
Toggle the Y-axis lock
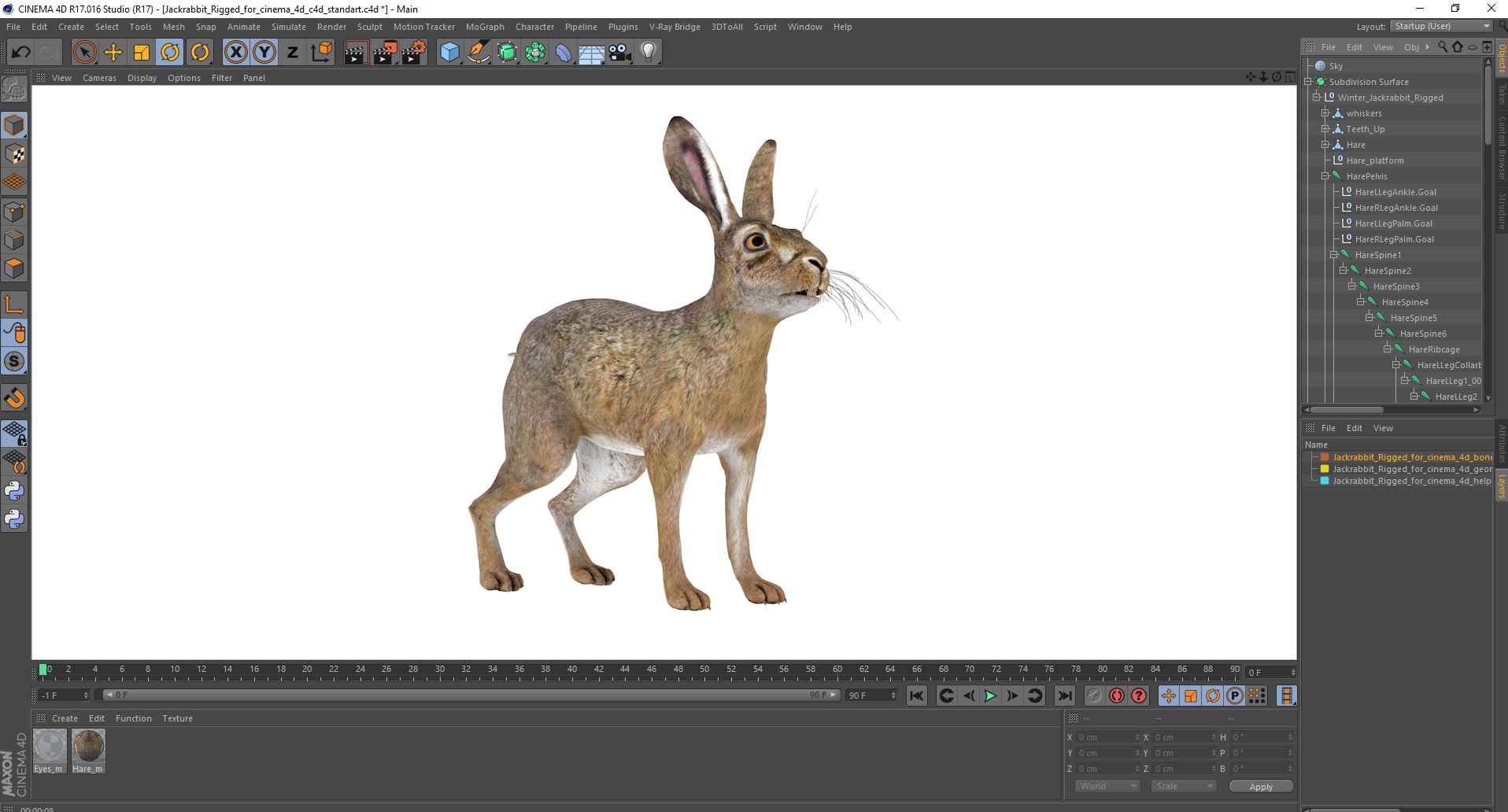pos(264,53)
